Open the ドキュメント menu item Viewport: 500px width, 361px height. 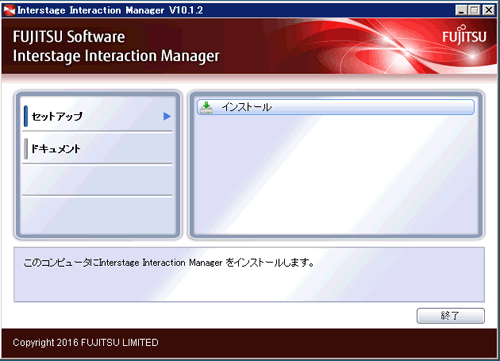click(x=98, y=148)
